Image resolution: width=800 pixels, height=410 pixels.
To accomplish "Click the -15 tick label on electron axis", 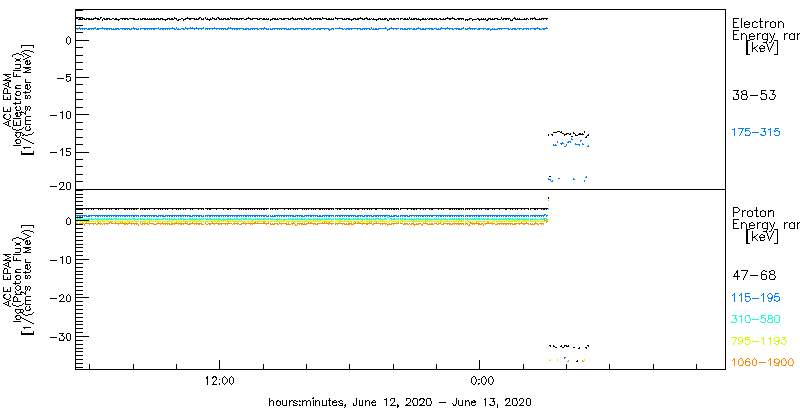I will pyautogui.click(x=60, y=152).
